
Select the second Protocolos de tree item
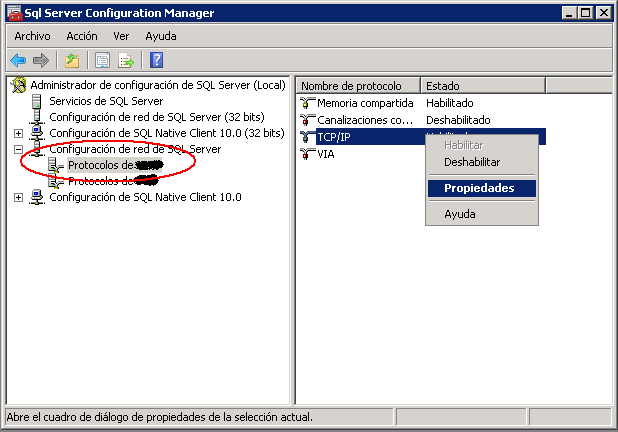coord(114,181)
